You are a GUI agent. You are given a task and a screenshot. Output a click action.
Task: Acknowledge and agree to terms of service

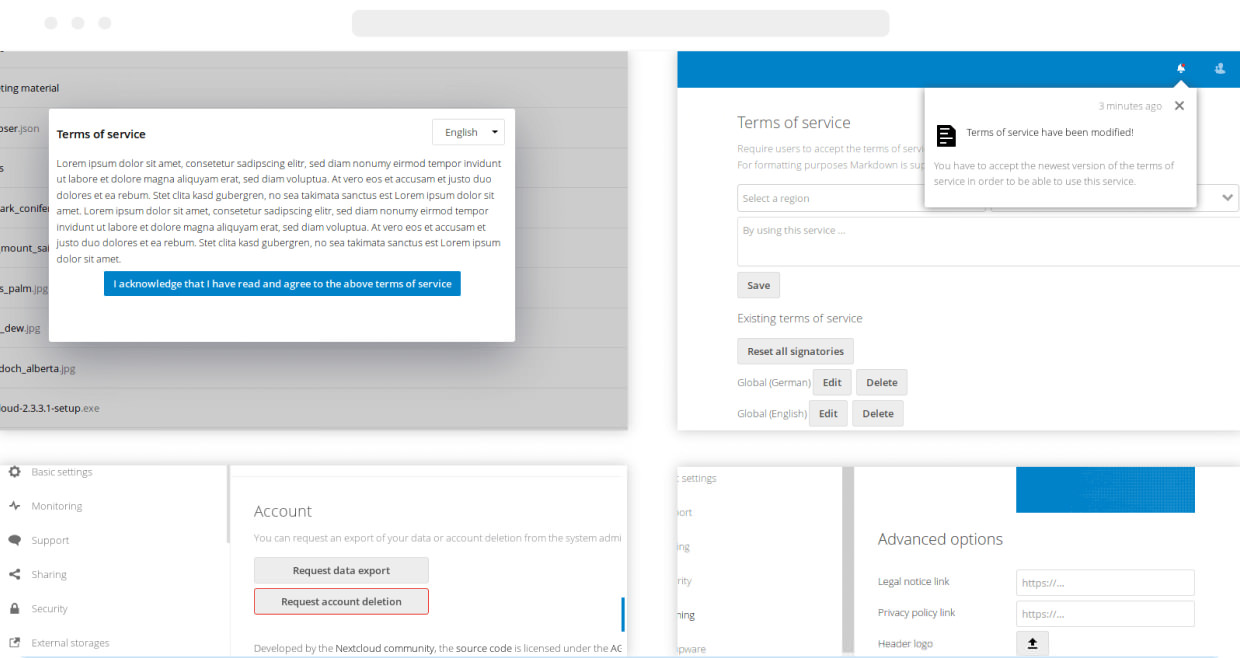282,284
